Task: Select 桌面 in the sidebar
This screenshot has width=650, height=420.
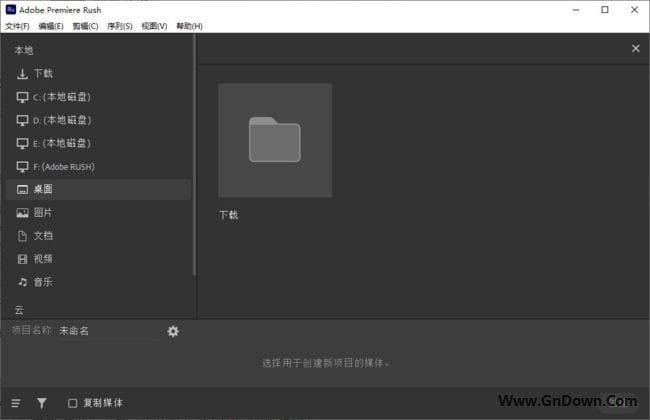Action: [99, 189]
